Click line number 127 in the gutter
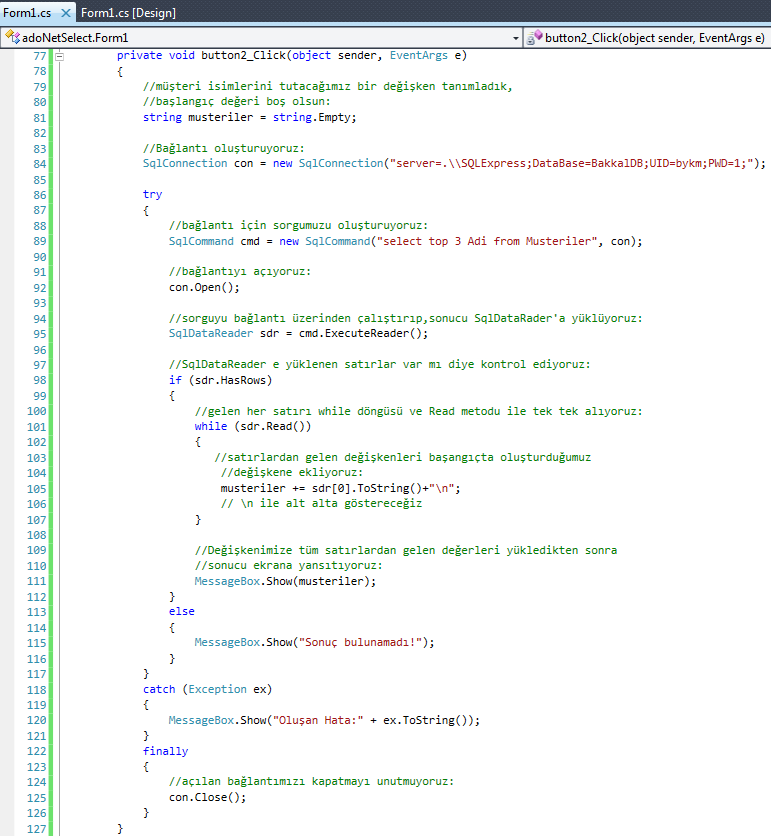This screenshot has width=771, height=836. click(x=37, y=829)
